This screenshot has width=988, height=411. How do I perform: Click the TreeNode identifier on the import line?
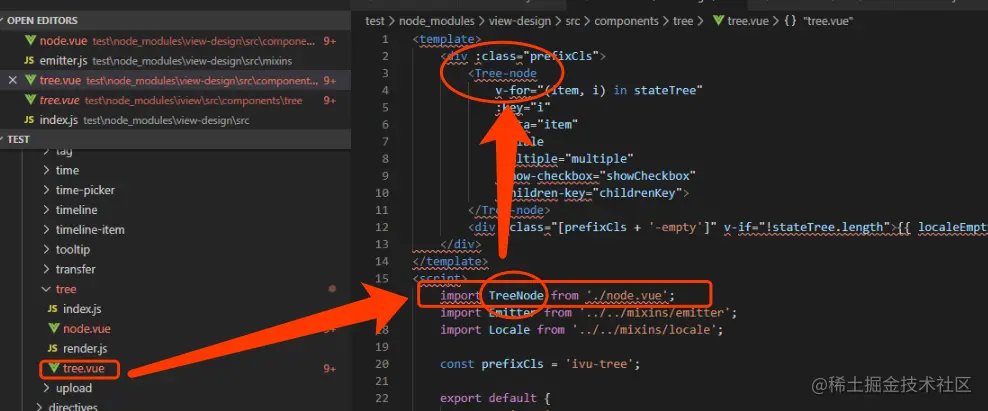click(x=516, y=296)
